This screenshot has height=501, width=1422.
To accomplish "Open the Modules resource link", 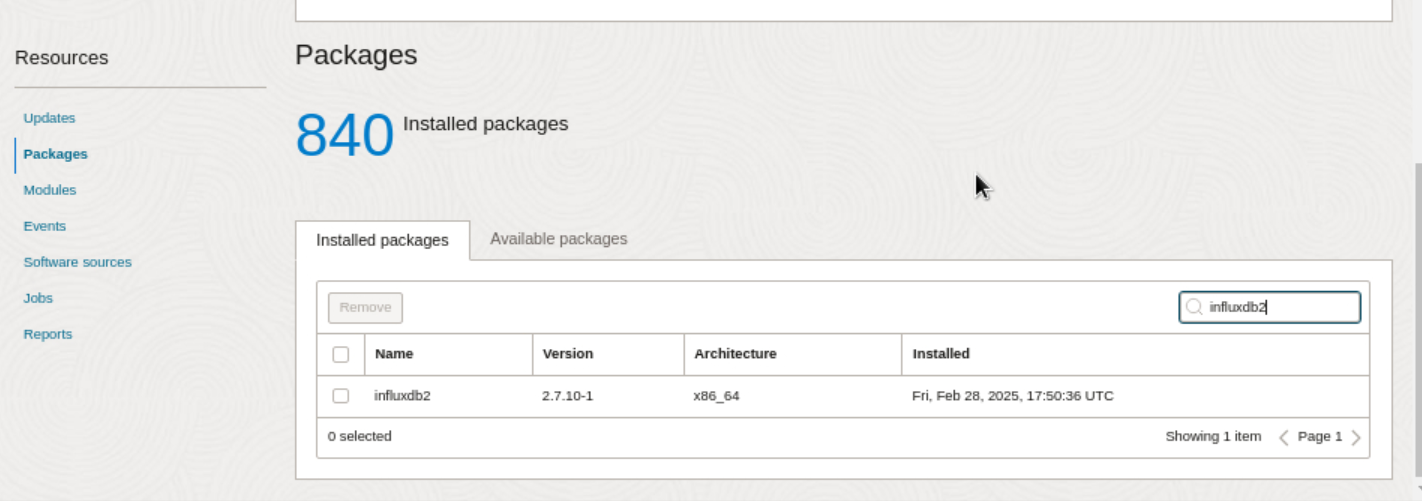I will [x=50, y=190].
